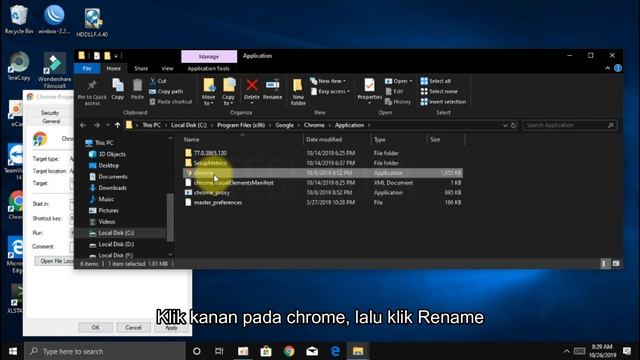Click the Up one level arrow
Viewport: 640px width, 360px height.
click(118, 125)
